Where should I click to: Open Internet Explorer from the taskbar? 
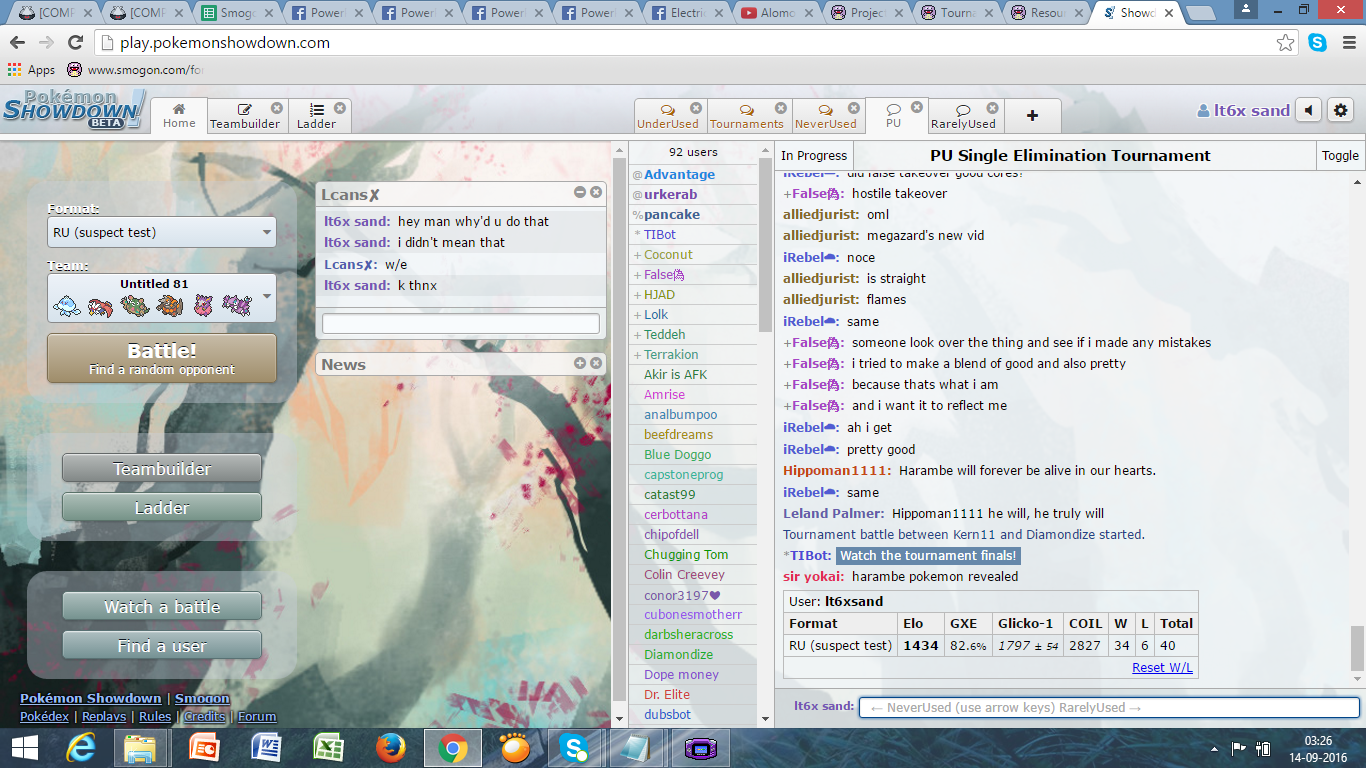[x=80, y=748]
